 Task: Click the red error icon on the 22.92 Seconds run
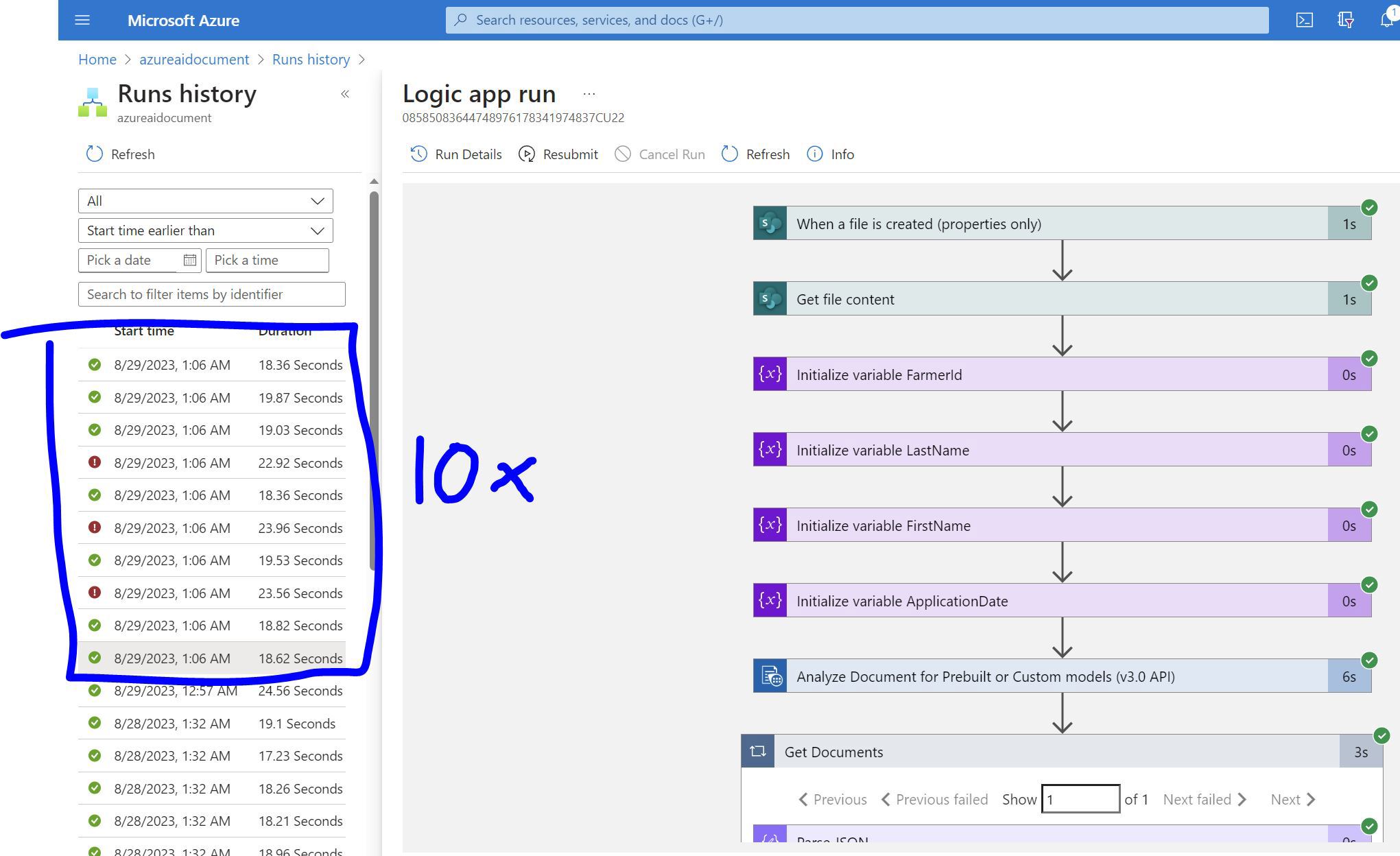95,462
